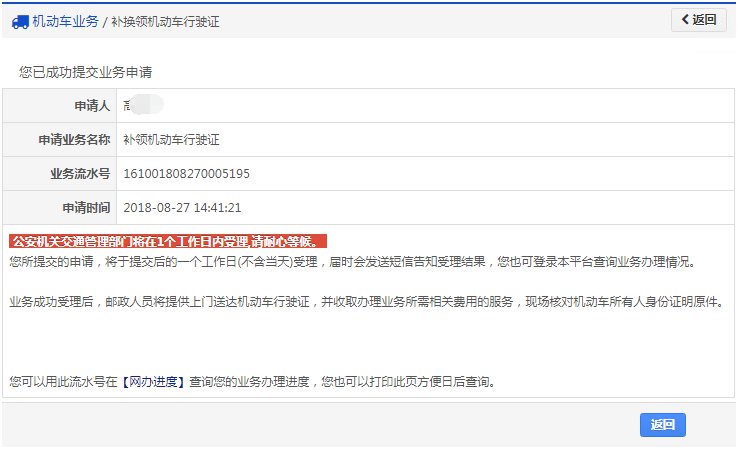The width and height of the screenshot is (738, 450).
Task: Click the paragraph about 邮政人员 delivery service
Action: point(367,301)
